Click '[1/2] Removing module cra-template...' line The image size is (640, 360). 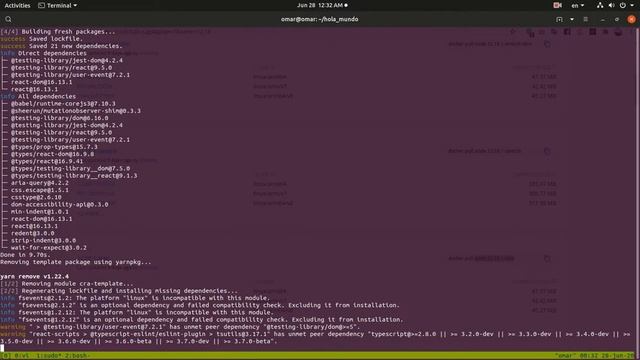pos(67,283)
